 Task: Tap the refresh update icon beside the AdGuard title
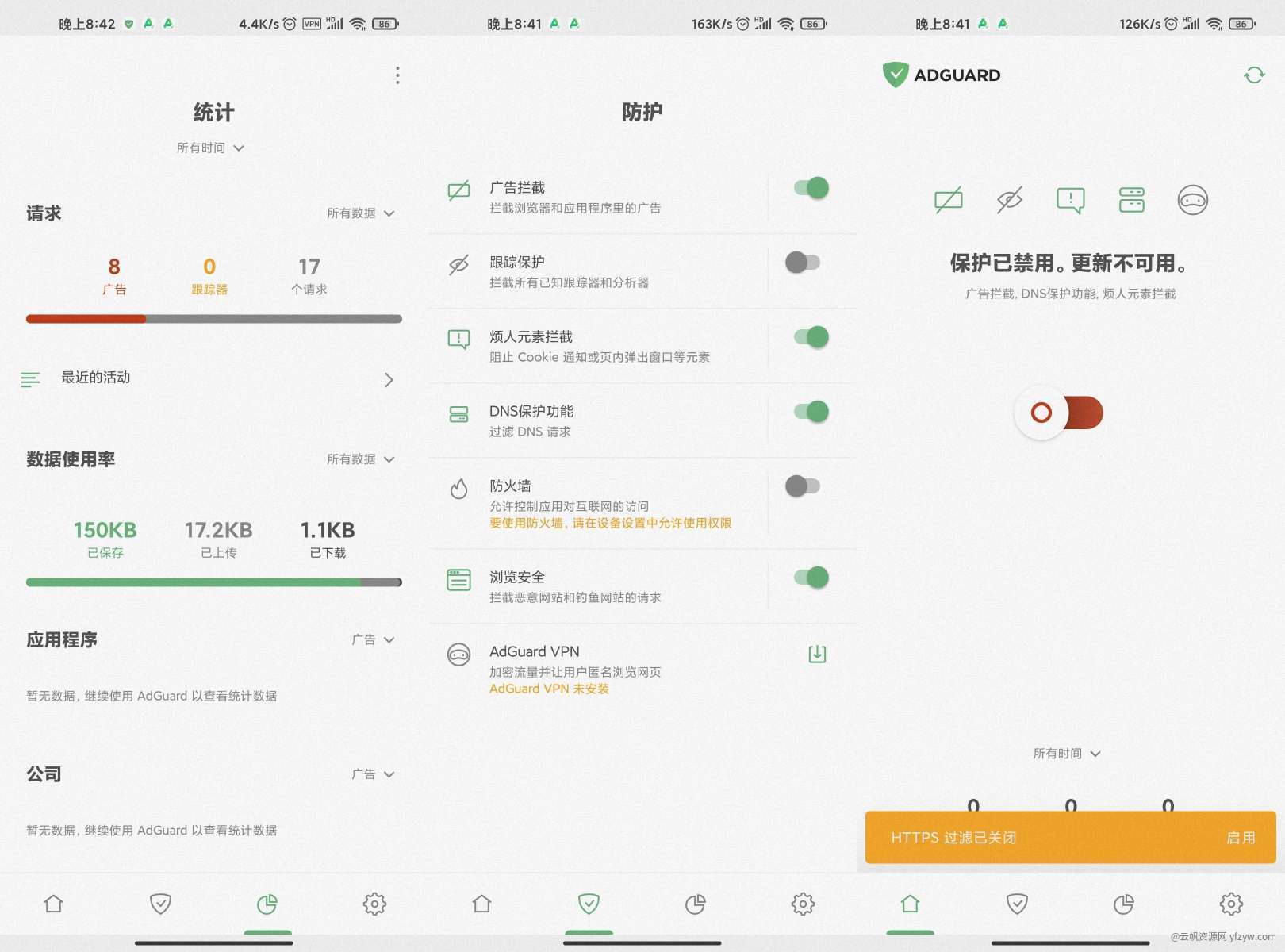pos(1254,75)
